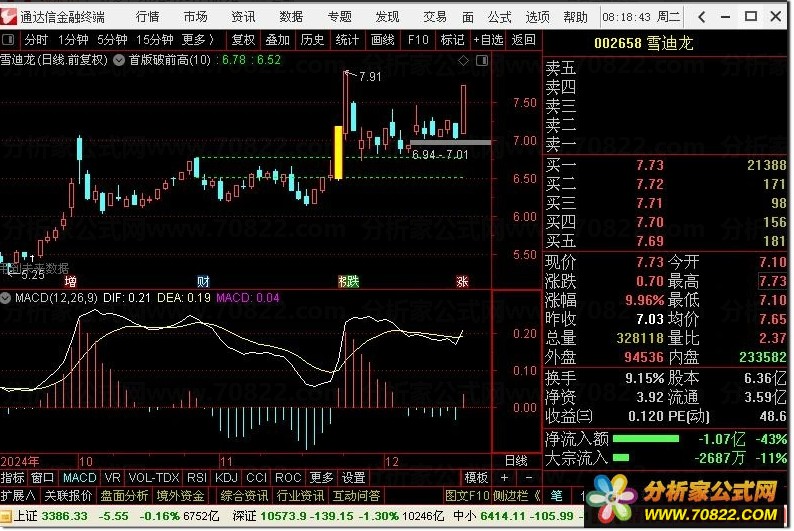Click the 增 event marker on chart

(70, 281)
